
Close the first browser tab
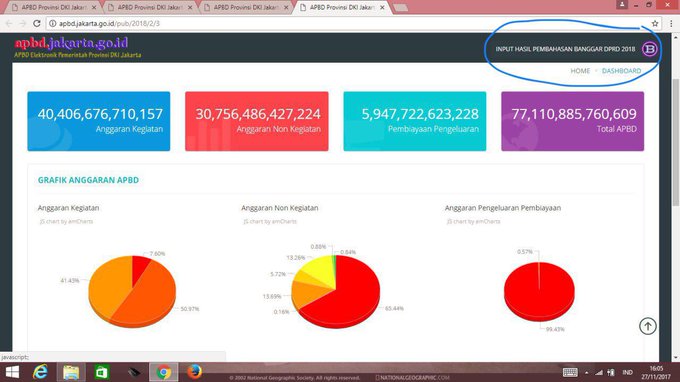click(x=94, y=7)
